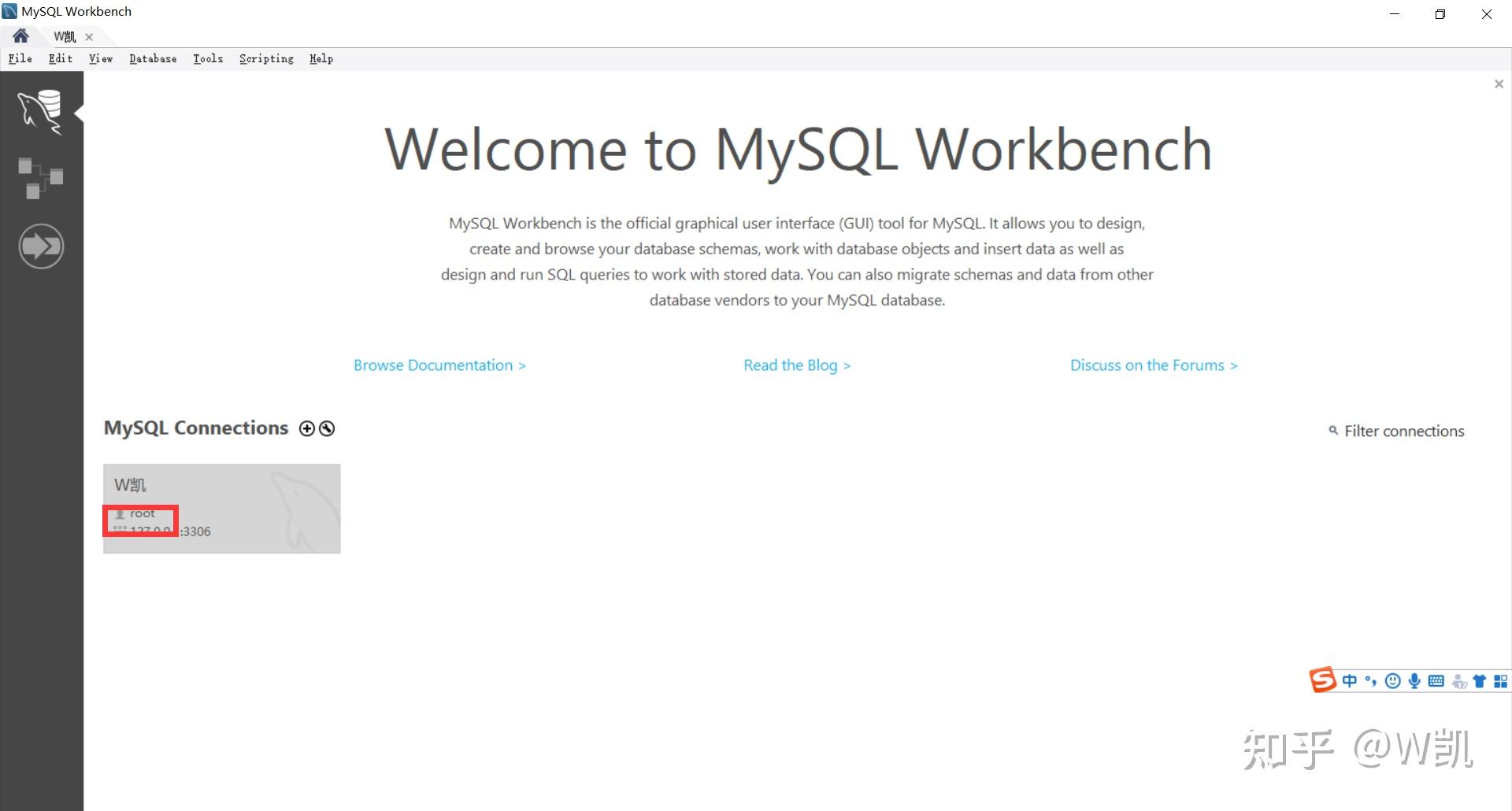Open Sogou soft keyboard icon

[x=1436, y=681]
